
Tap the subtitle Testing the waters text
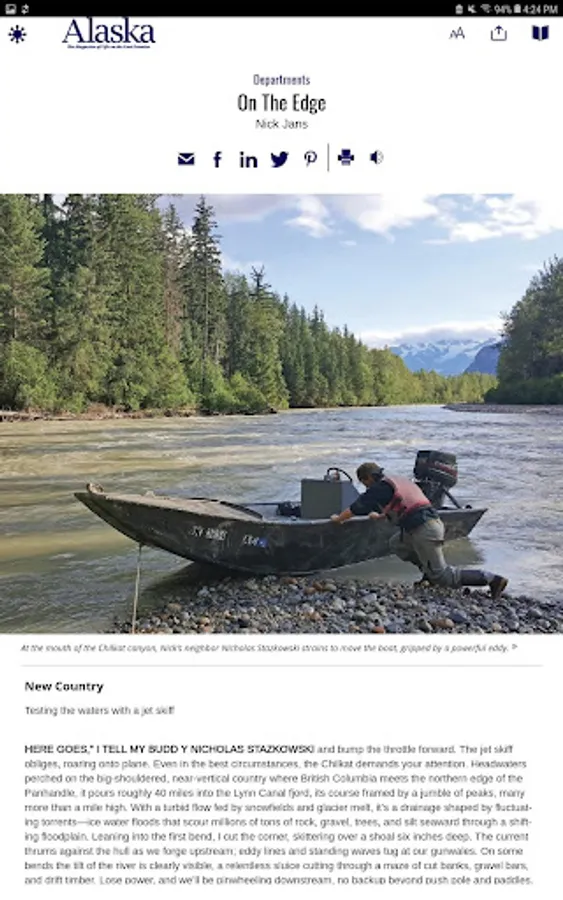(99, 711)
